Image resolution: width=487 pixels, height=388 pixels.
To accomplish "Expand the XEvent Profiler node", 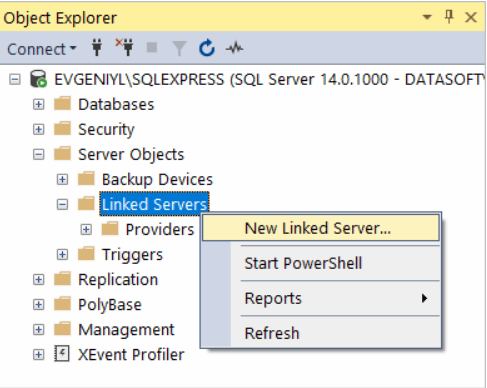I will [x=38, y=355].
